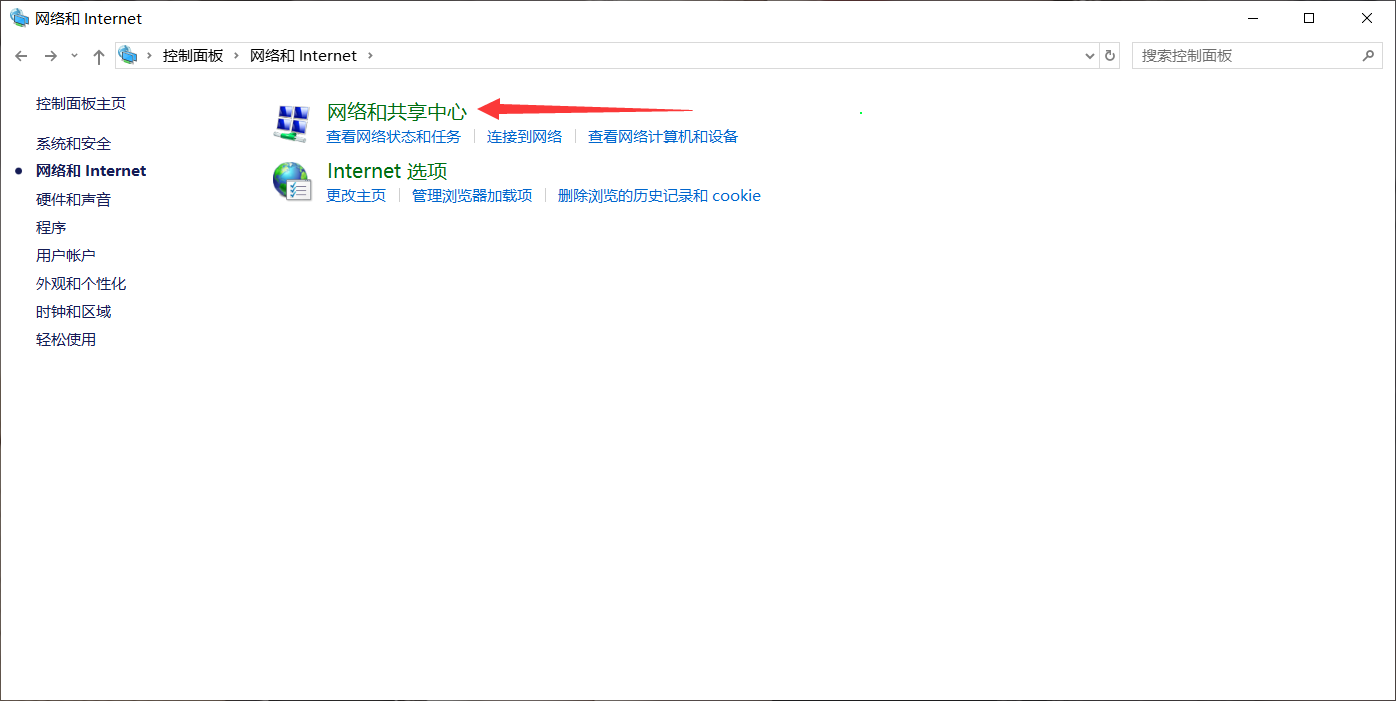
Task: Click the up arrow to parent folder
Action: tap(98, 56)
